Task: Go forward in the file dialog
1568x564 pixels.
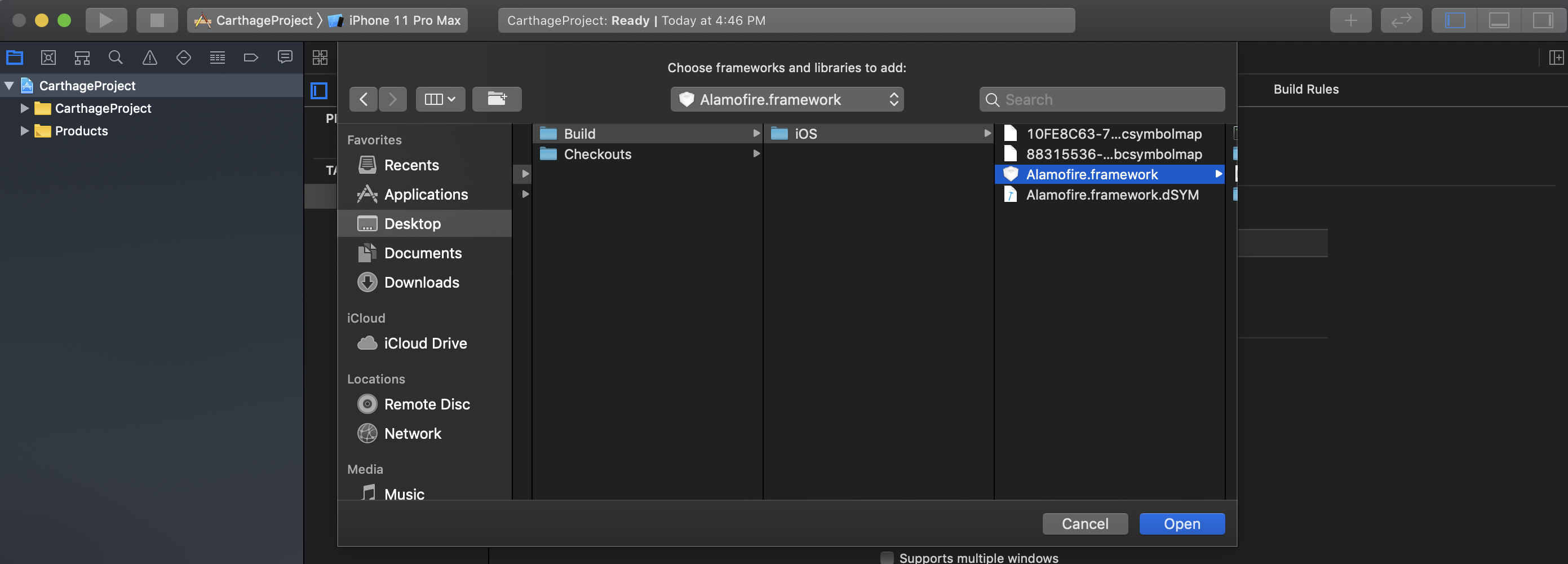Action: click(x=393, y=99)
